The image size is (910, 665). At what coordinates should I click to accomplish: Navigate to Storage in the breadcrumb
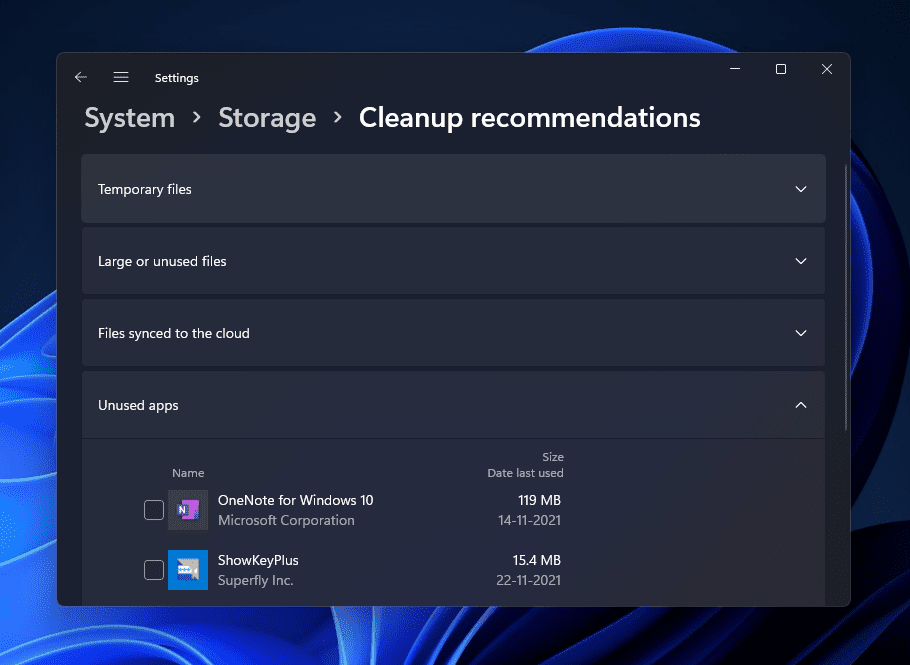tap(267, 118)
